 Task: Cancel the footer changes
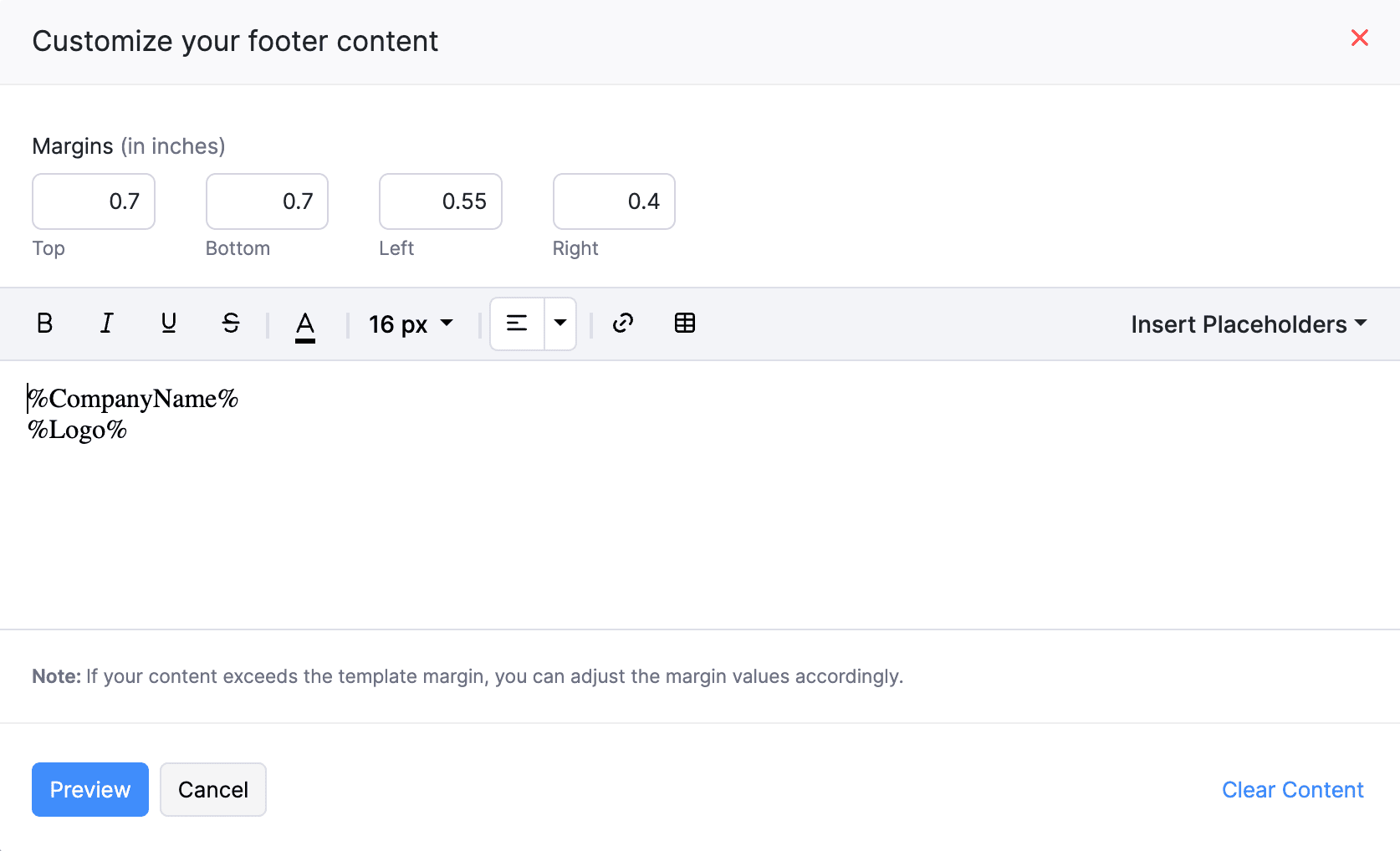pos(212,789)
